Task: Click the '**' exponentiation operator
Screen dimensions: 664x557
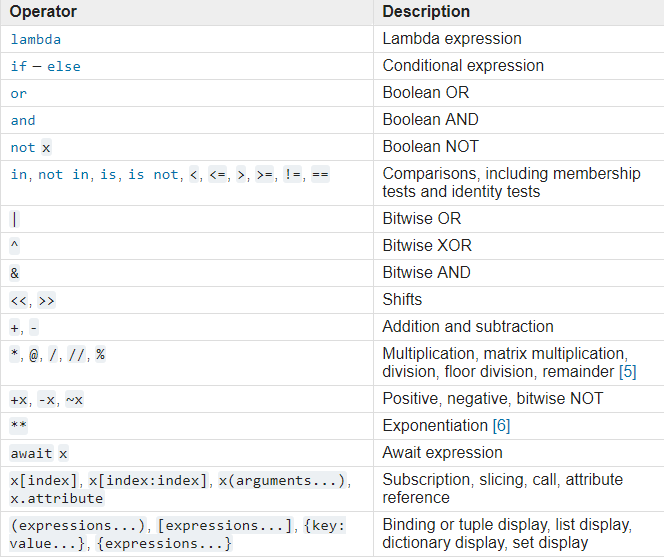Action: click(19, 426)
